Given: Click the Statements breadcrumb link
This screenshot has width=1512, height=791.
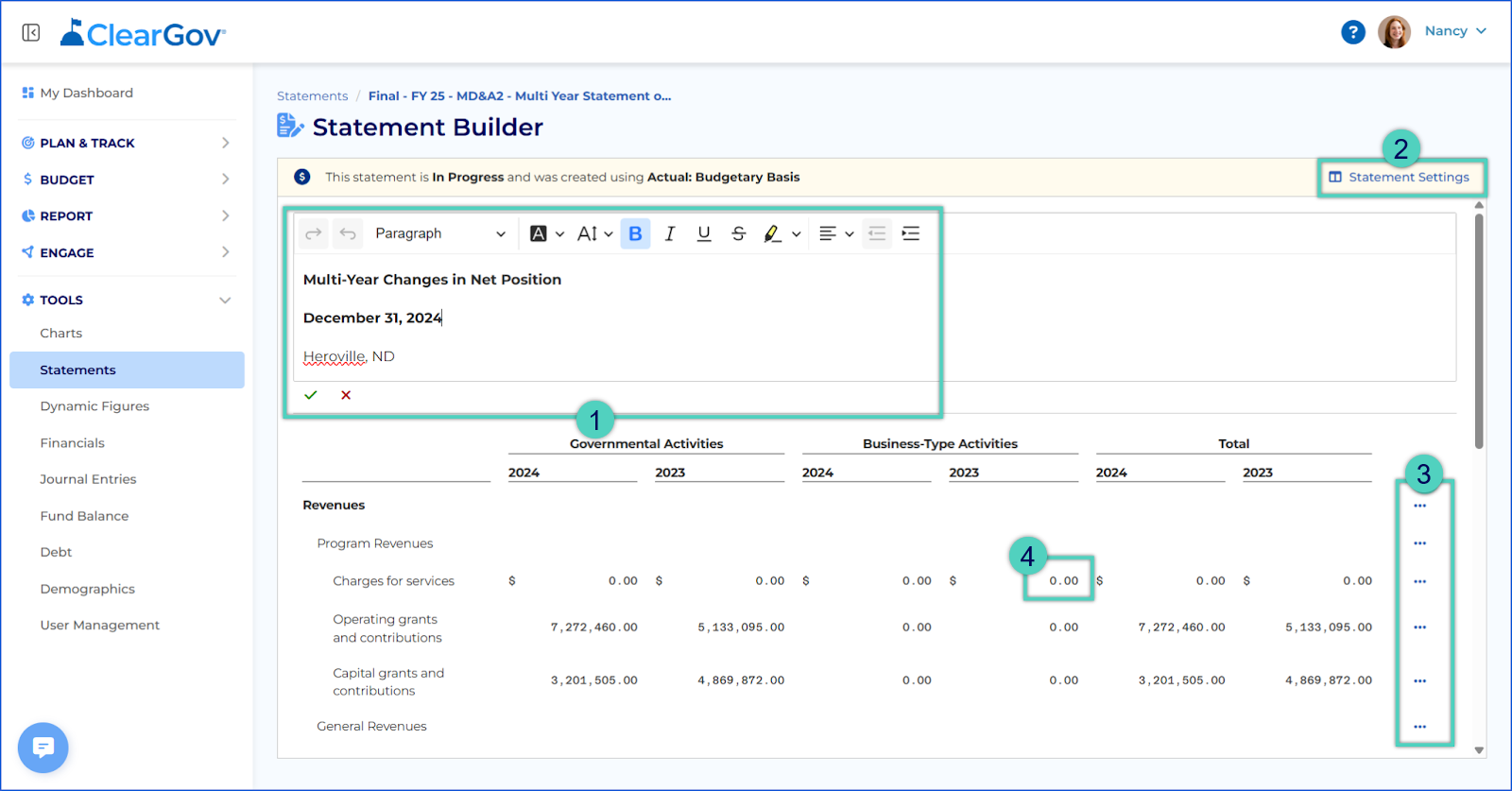Looking at the screenshot, I should point(312,96).
